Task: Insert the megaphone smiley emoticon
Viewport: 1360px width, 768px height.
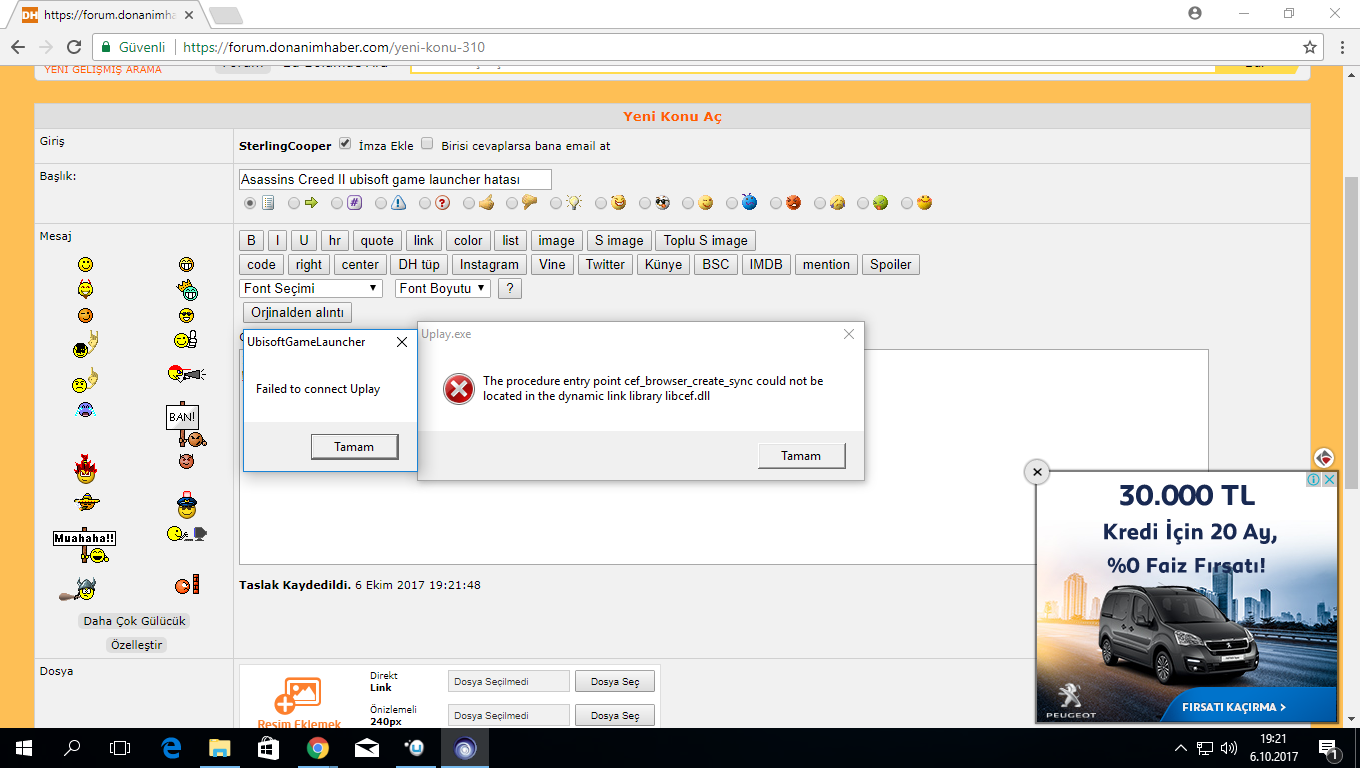Action: (x=186, y=374)
